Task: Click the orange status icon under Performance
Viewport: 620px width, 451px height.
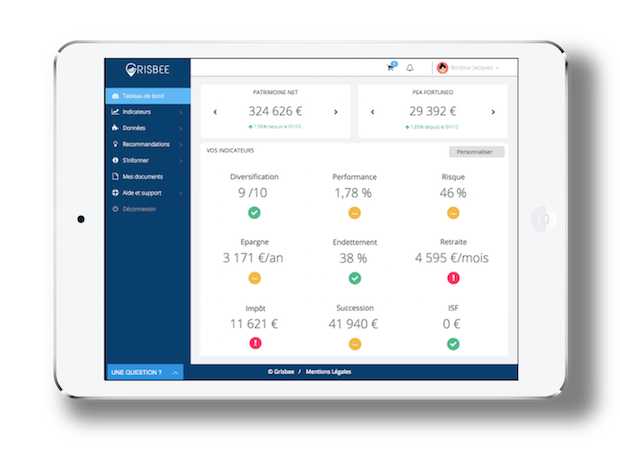Action: (354, 212)
